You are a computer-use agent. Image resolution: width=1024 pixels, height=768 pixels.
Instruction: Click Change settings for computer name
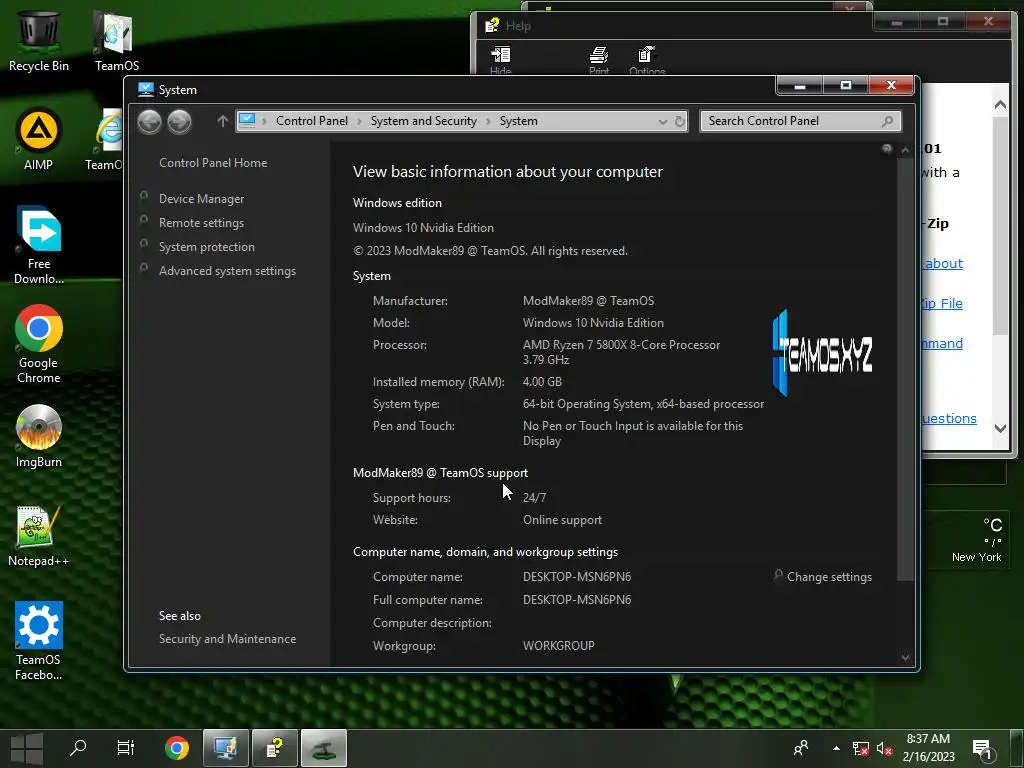pos(829,577)
